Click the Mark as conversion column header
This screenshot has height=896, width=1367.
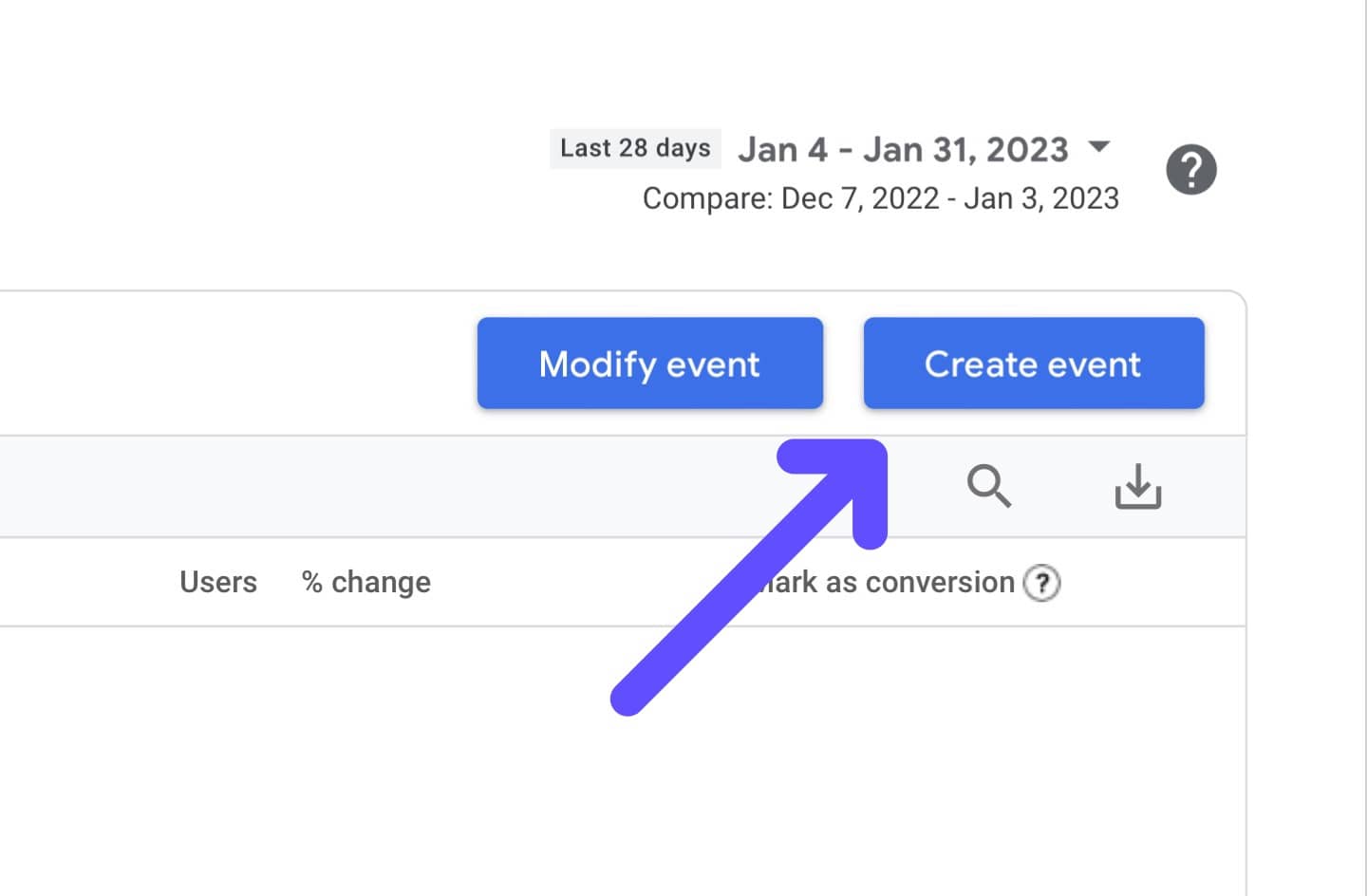(892, 582)
